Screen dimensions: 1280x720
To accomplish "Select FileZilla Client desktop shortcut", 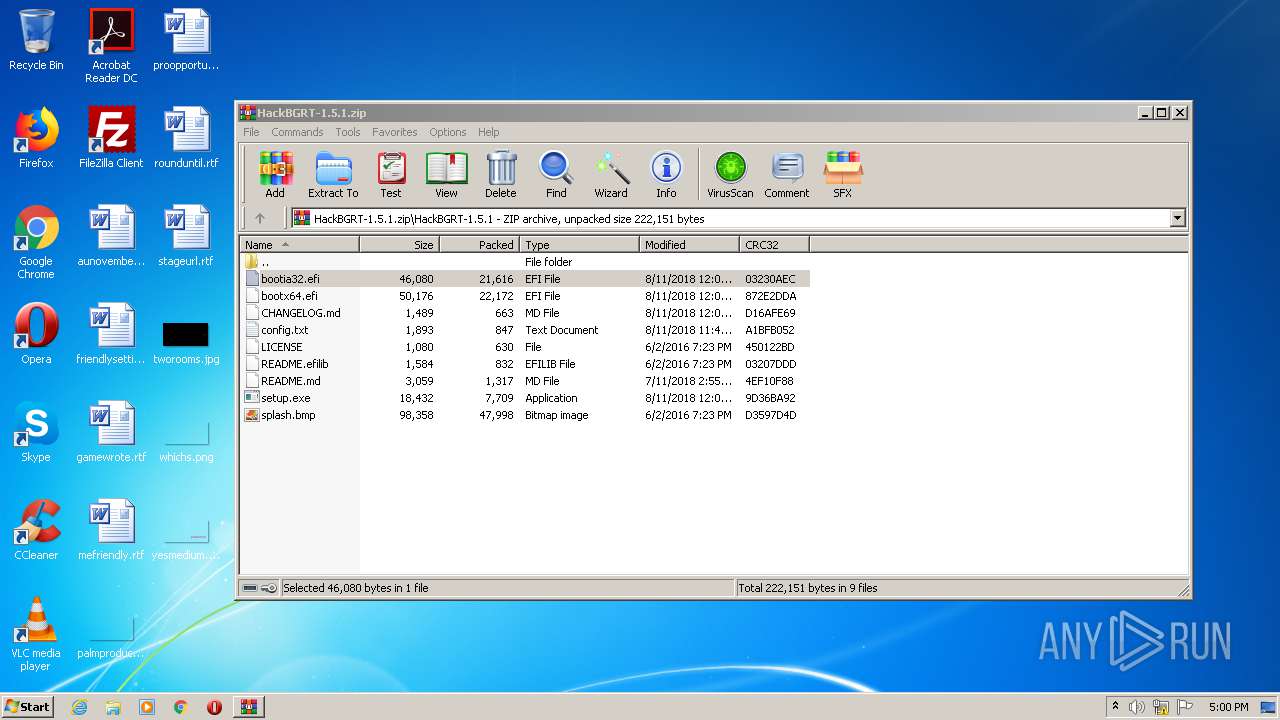I will [x=111, y=138].
